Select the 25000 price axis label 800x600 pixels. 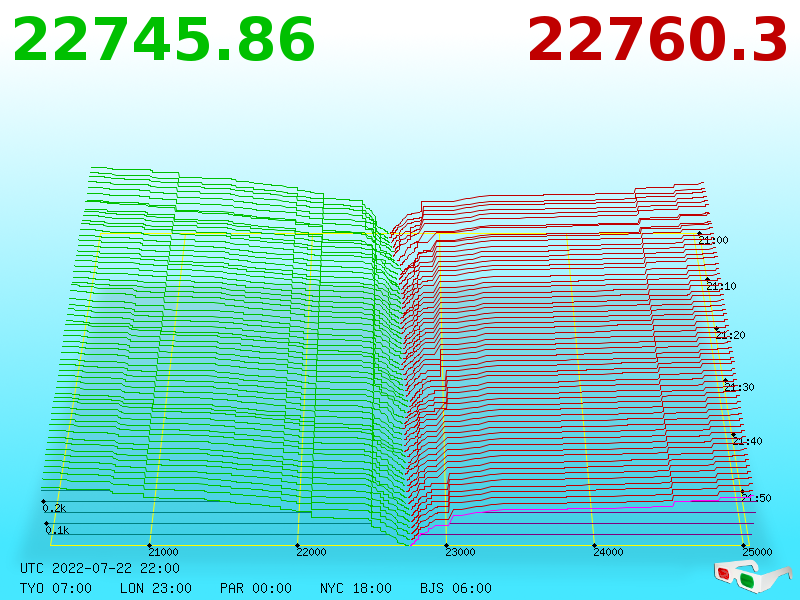[x=757, y=552]
